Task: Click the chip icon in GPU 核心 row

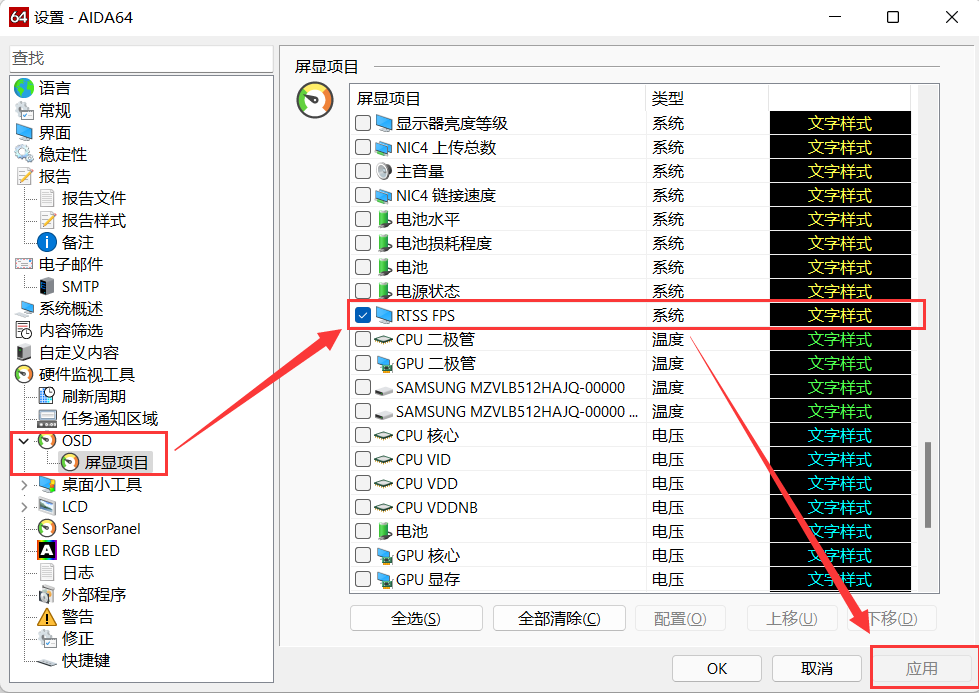Action: [x=384, y=555]
